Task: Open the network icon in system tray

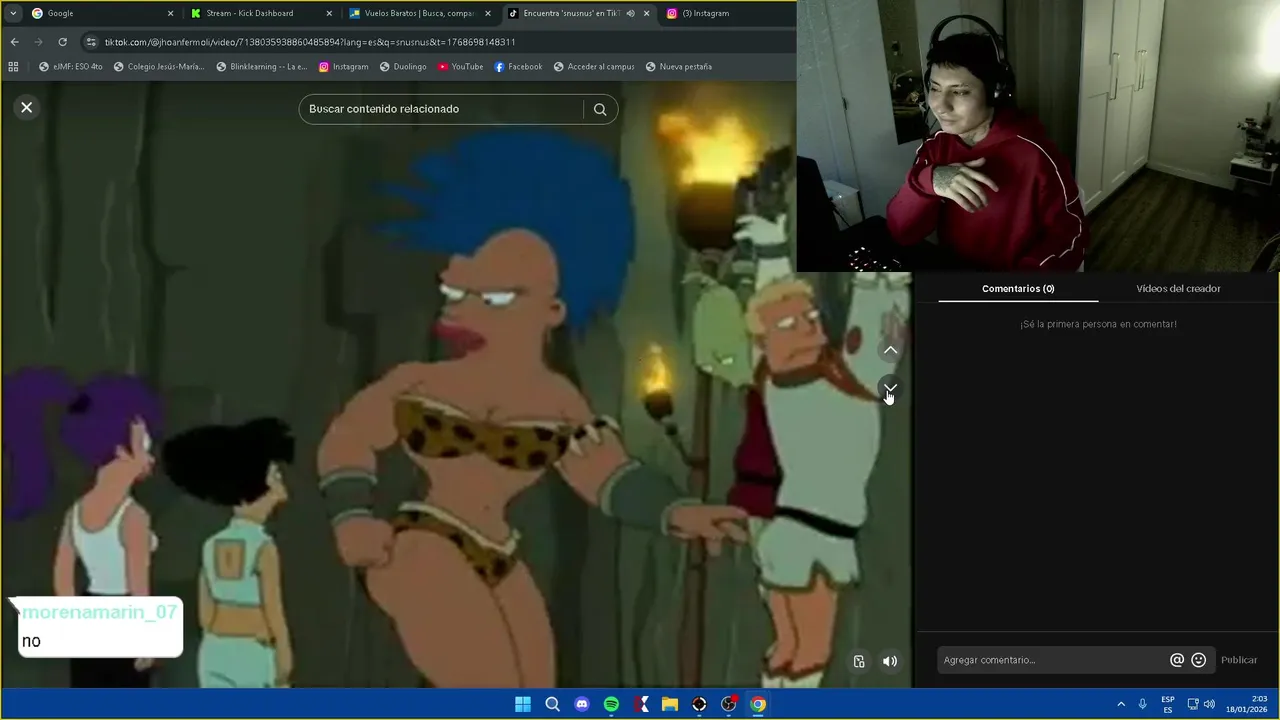Action: click(x=1193, y=704)
